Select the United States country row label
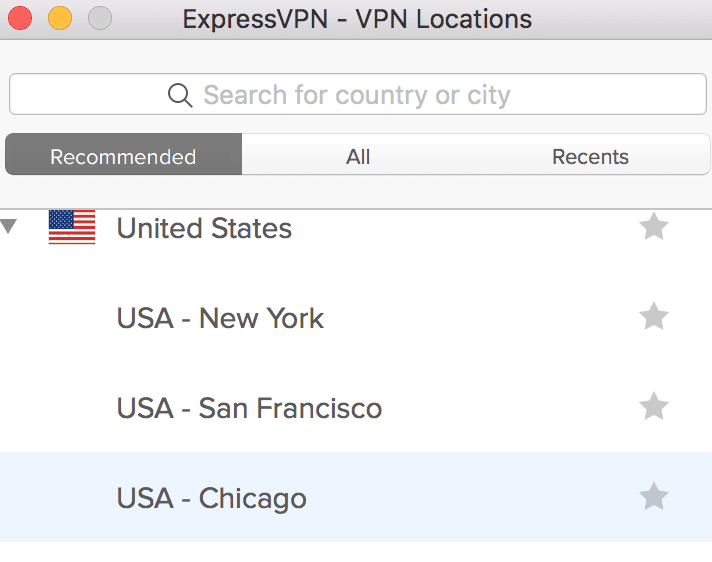This screenshot has height=562, width=712. [x=204, y=228]
